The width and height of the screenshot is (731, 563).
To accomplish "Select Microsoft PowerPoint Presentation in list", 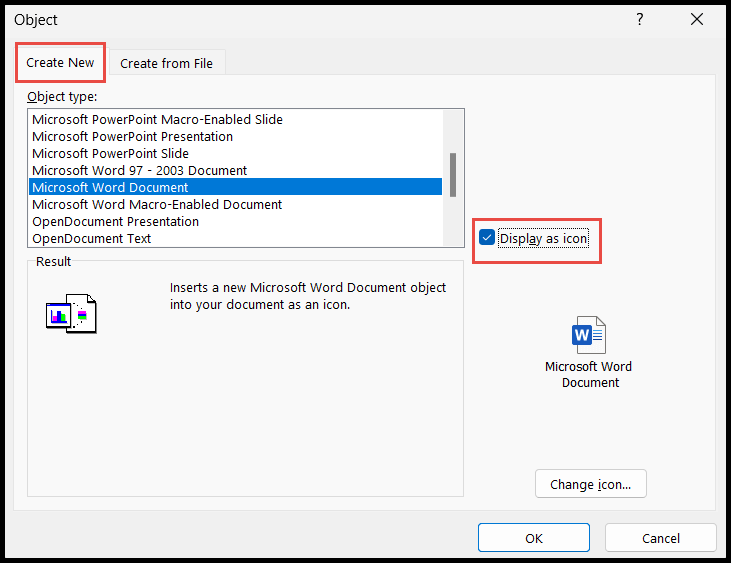I will coord(235,137).
